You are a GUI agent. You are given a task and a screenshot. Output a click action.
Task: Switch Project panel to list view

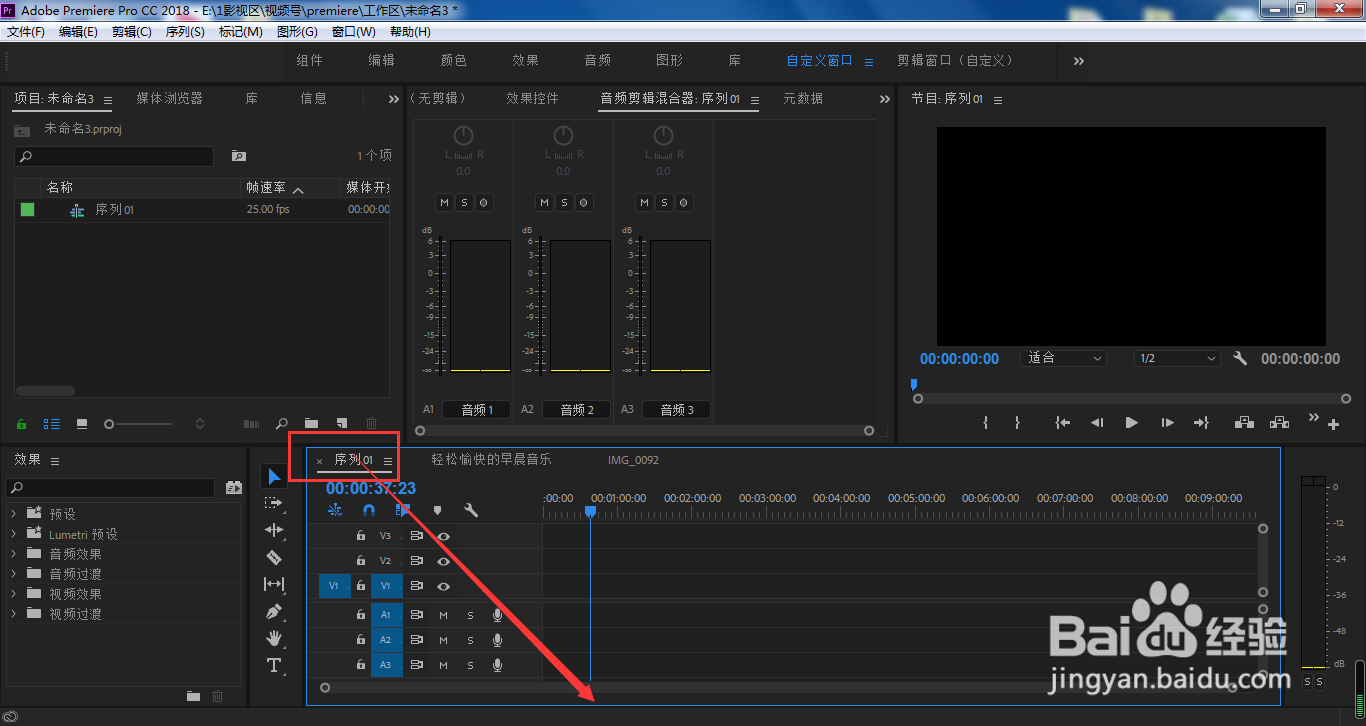point(52,424)
